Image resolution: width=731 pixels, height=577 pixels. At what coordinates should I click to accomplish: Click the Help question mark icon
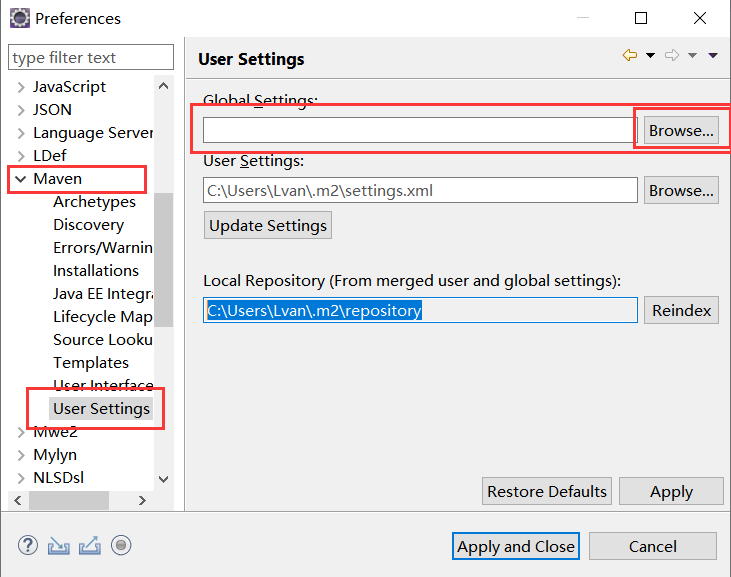tap(28, 545)
